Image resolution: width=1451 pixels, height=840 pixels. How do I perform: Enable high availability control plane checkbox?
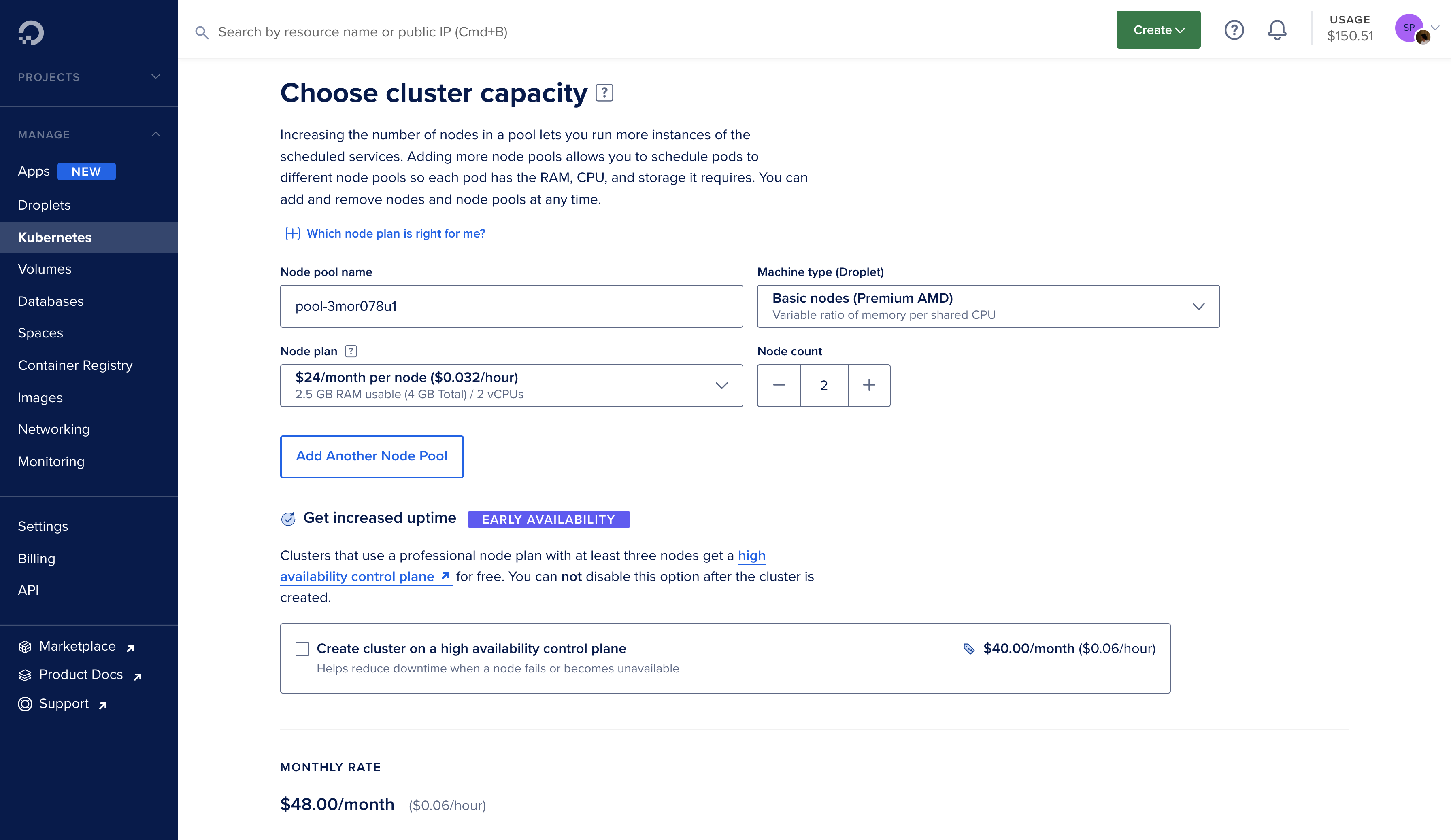302,649
